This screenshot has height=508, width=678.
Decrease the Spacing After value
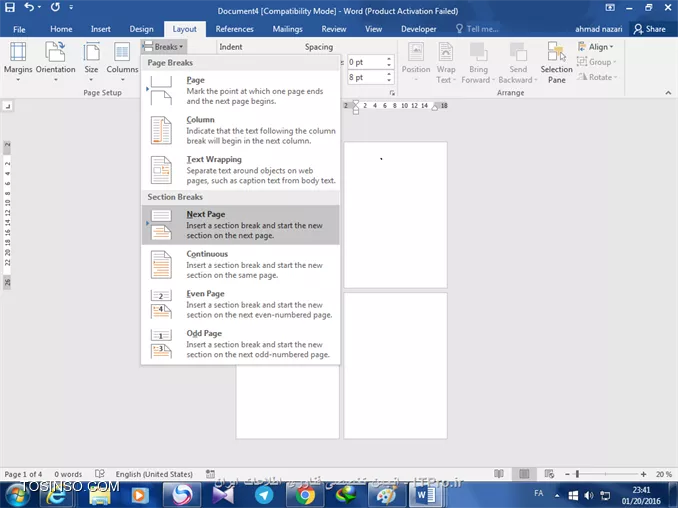389,81
